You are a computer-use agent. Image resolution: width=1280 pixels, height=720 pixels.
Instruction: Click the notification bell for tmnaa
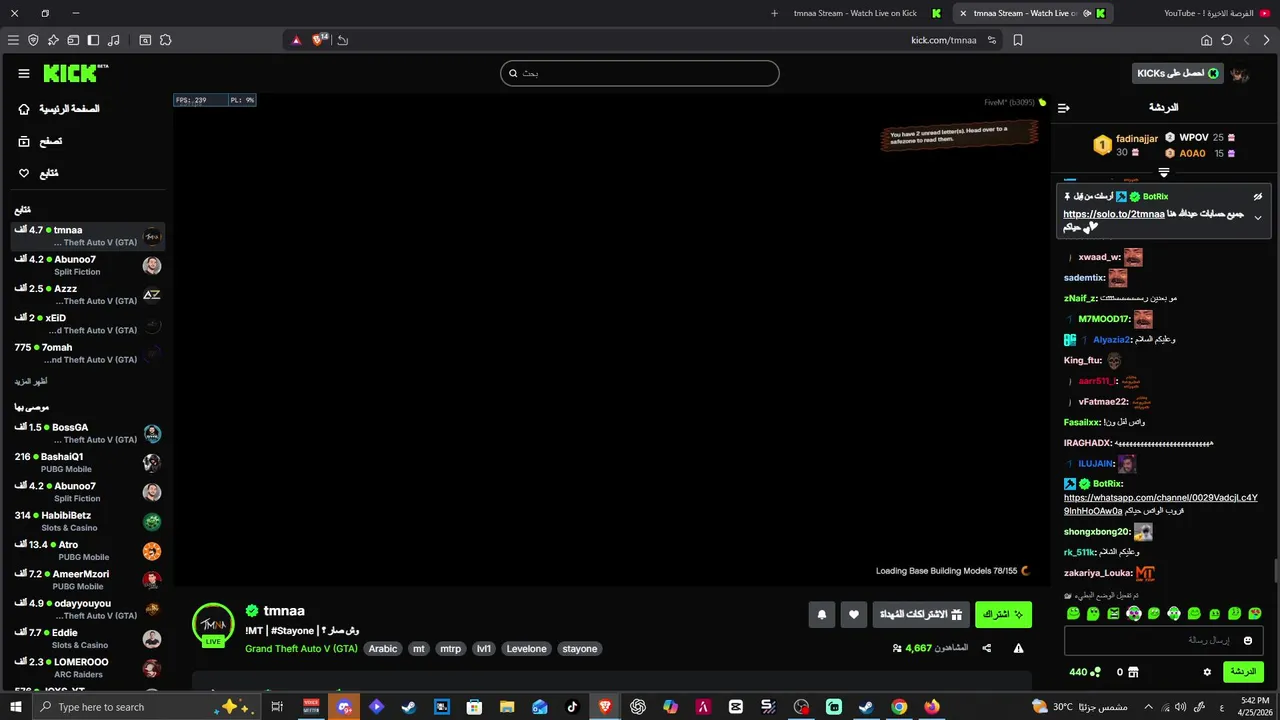click(822, 615)
